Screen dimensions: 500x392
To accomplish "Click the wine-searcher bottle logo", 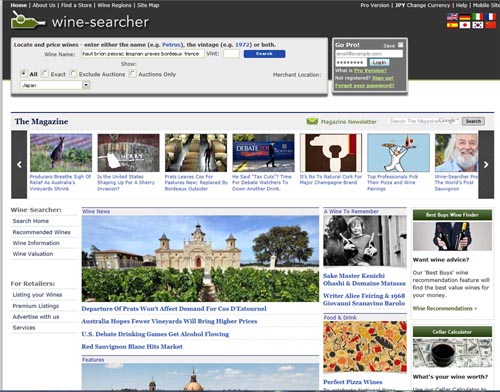I will [x=27, y=20].
